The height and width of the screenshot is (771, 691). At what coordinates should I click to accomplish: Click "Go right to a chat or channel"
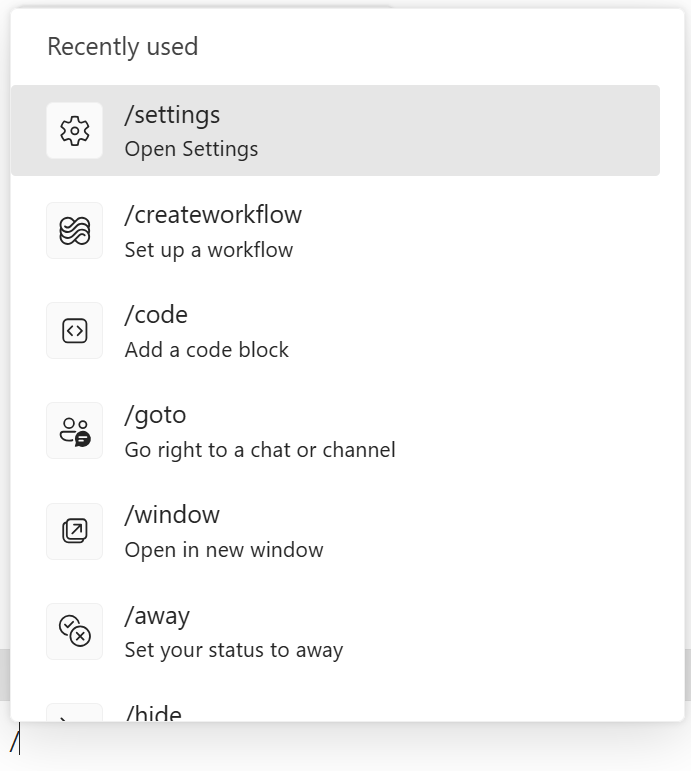(x=260, y=450)
